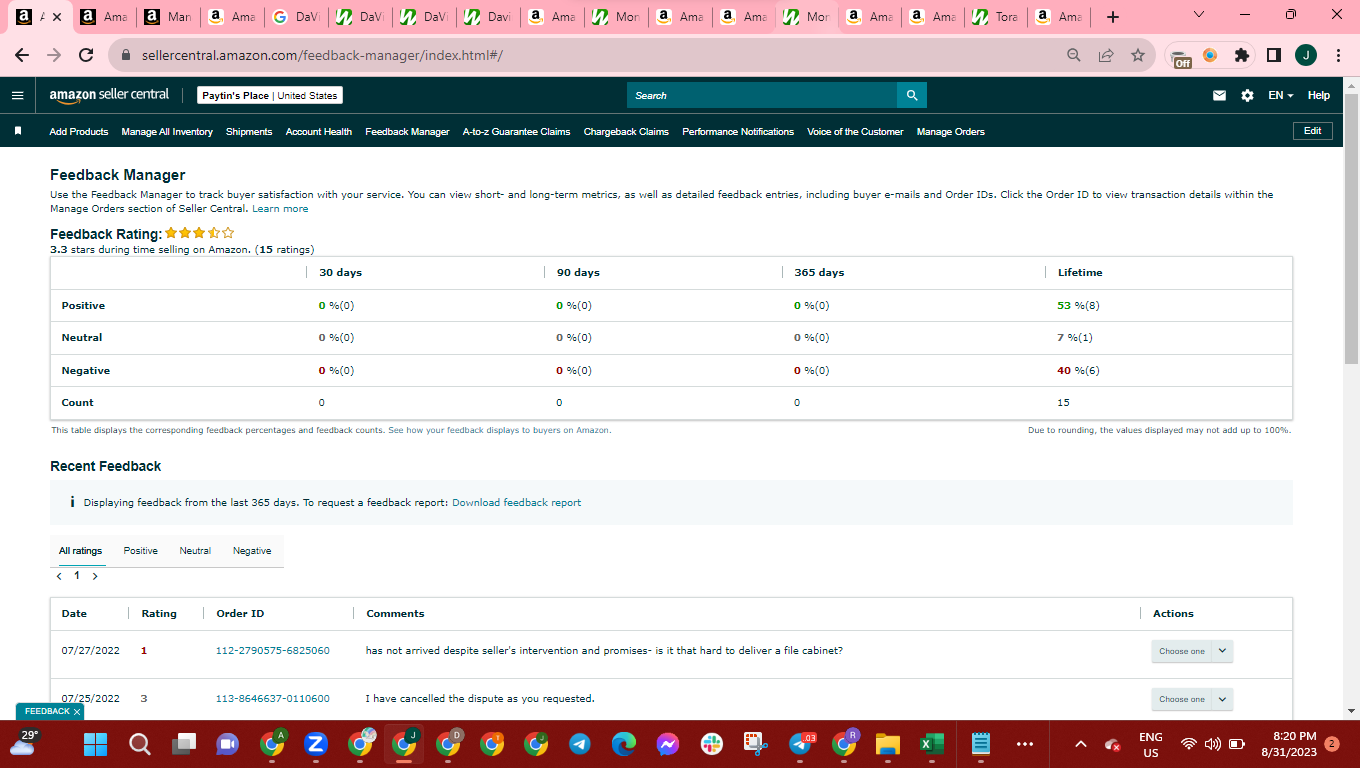Open the Seller Central hamburger menu
Image resolution: width=1360 pixels, height=768 pixels.
pyautogui.click(x=17, y=95)
